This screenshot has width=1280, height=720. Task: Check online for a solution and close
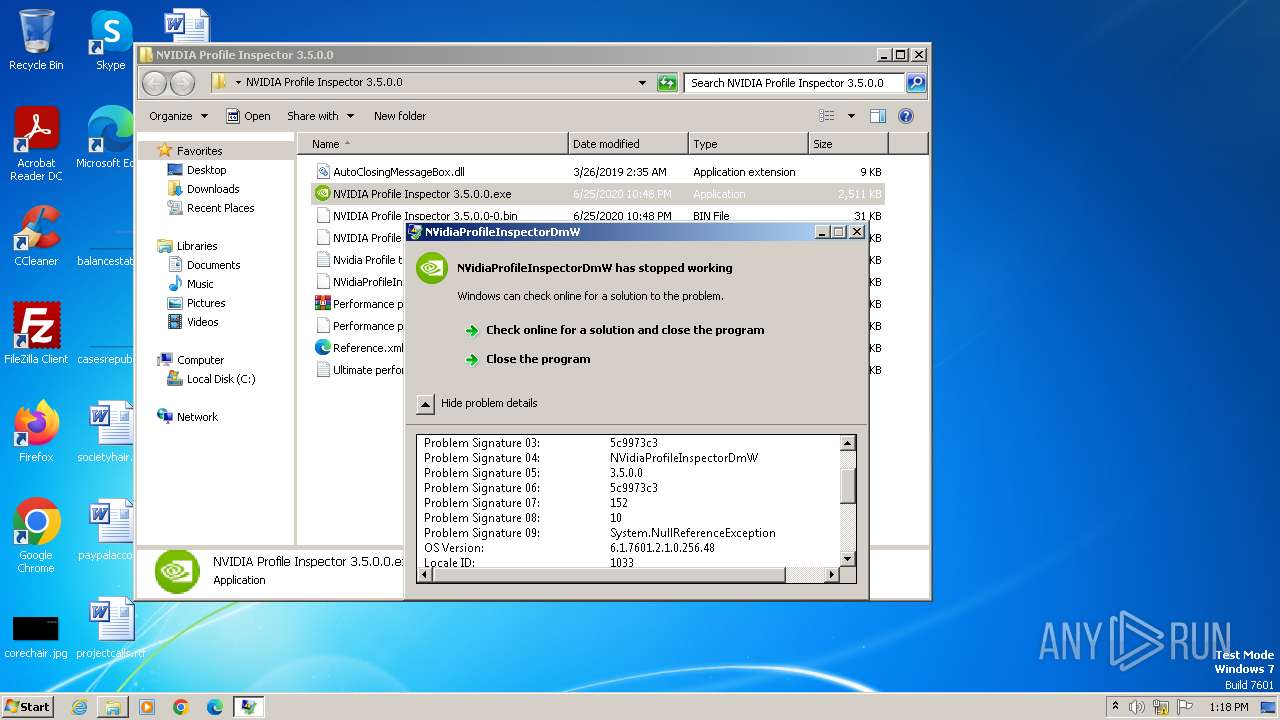(x=625, y=330)
